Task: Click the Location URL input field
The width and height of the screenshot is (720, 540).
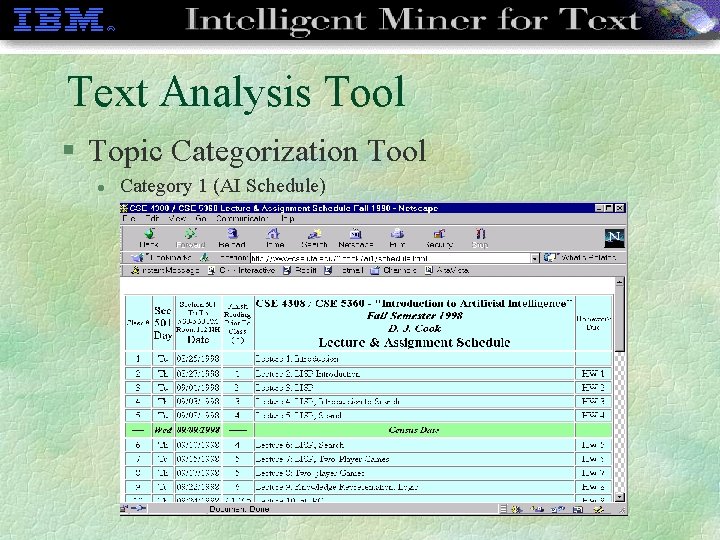Action: 390,258
